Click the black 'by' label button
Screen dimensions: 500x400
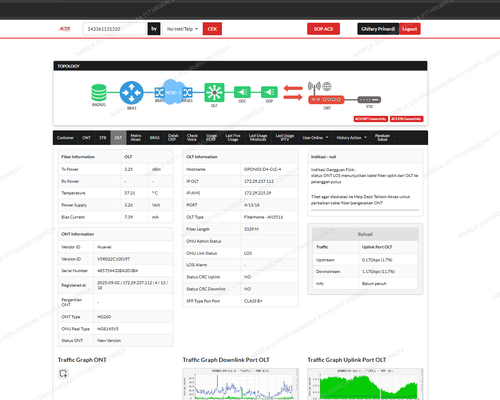(x=154, y=29)
